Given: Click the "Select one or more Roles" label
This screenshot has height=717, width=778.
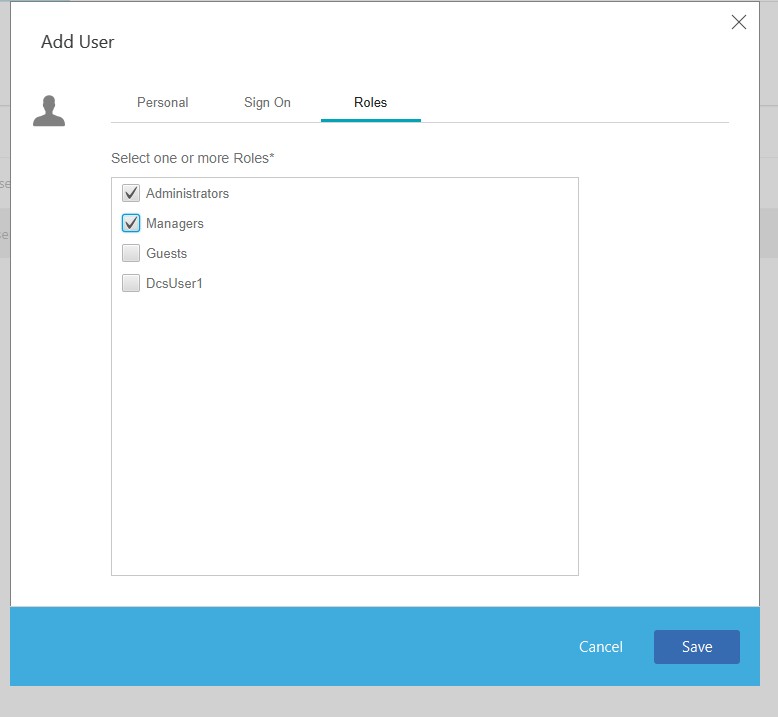Looking at the screenshot, I should click(193, 158).
